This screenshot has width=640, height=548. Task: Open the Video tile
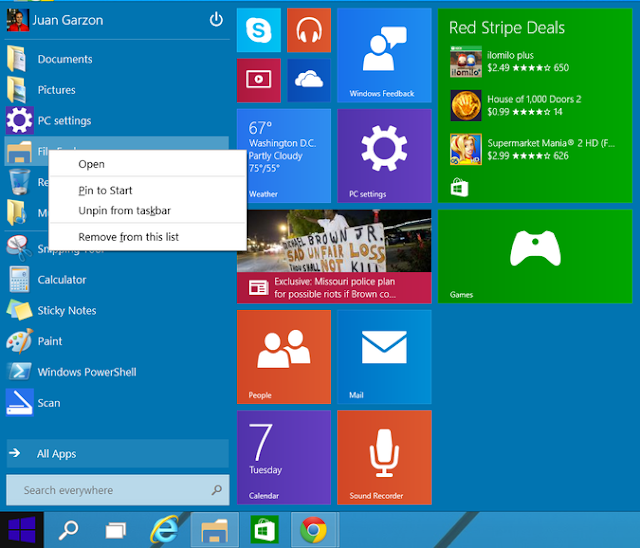[x=259, y=80]
